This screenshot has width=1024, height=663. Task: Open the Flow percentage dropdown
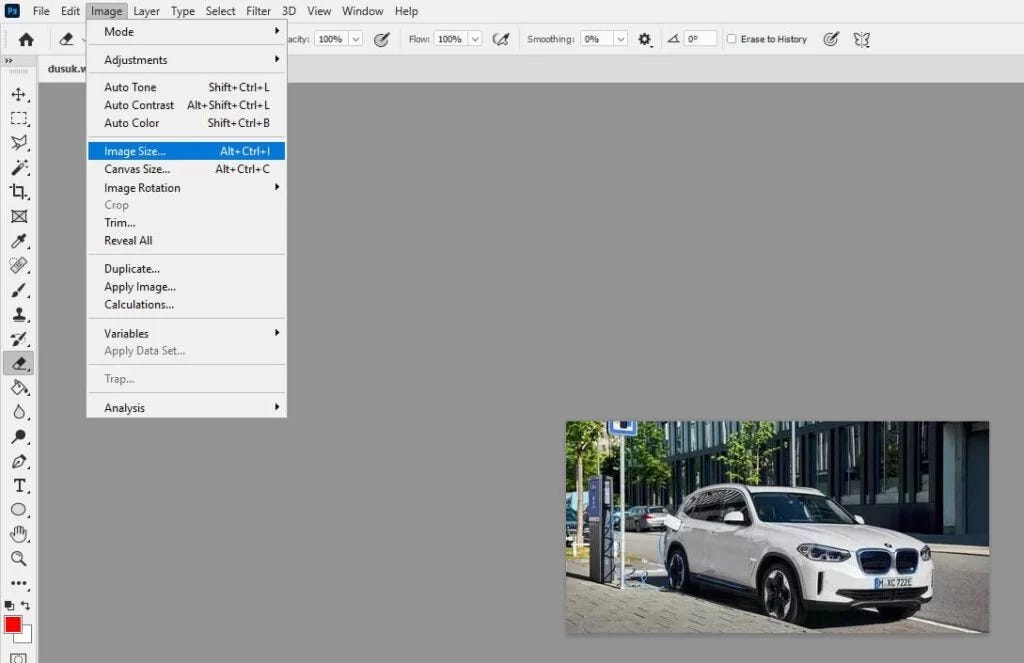click(474, 39)
